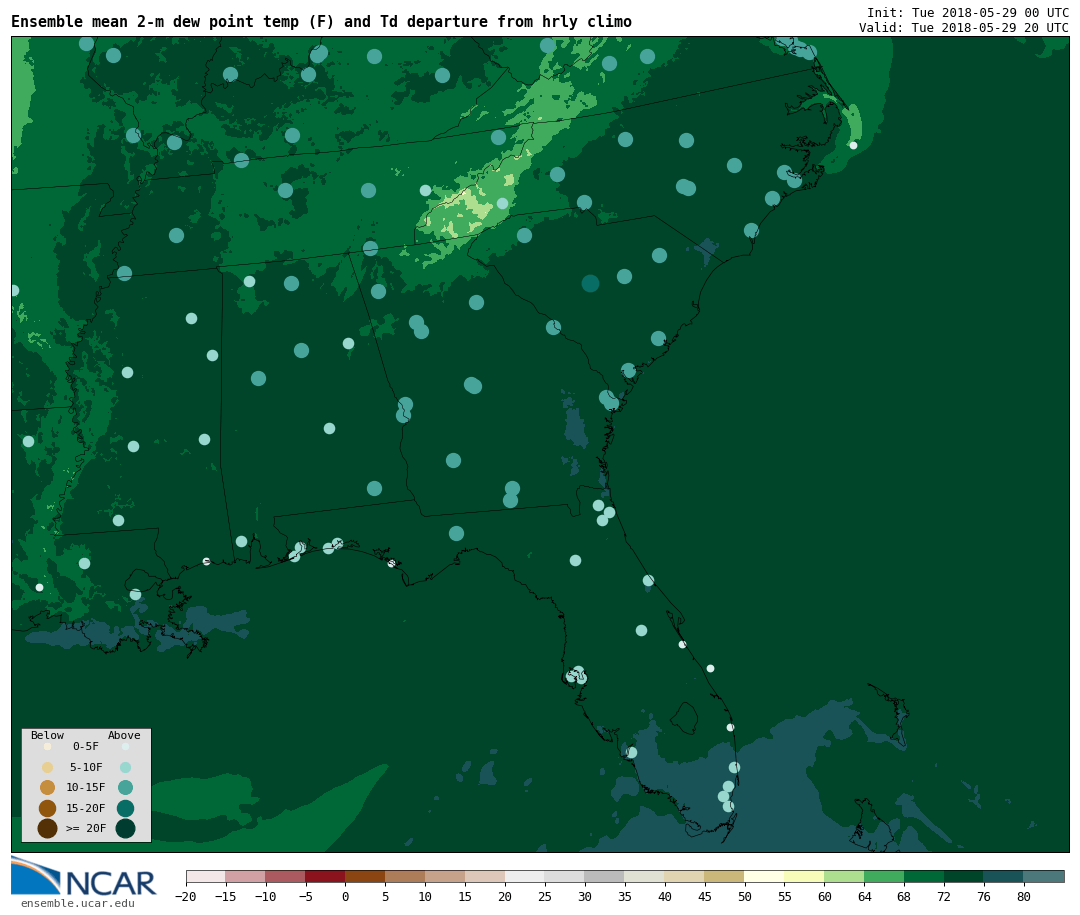The width and height of the screenshot is (1080, 915).
Task: Click the "Below" legend column header
Action: [47, 736]
